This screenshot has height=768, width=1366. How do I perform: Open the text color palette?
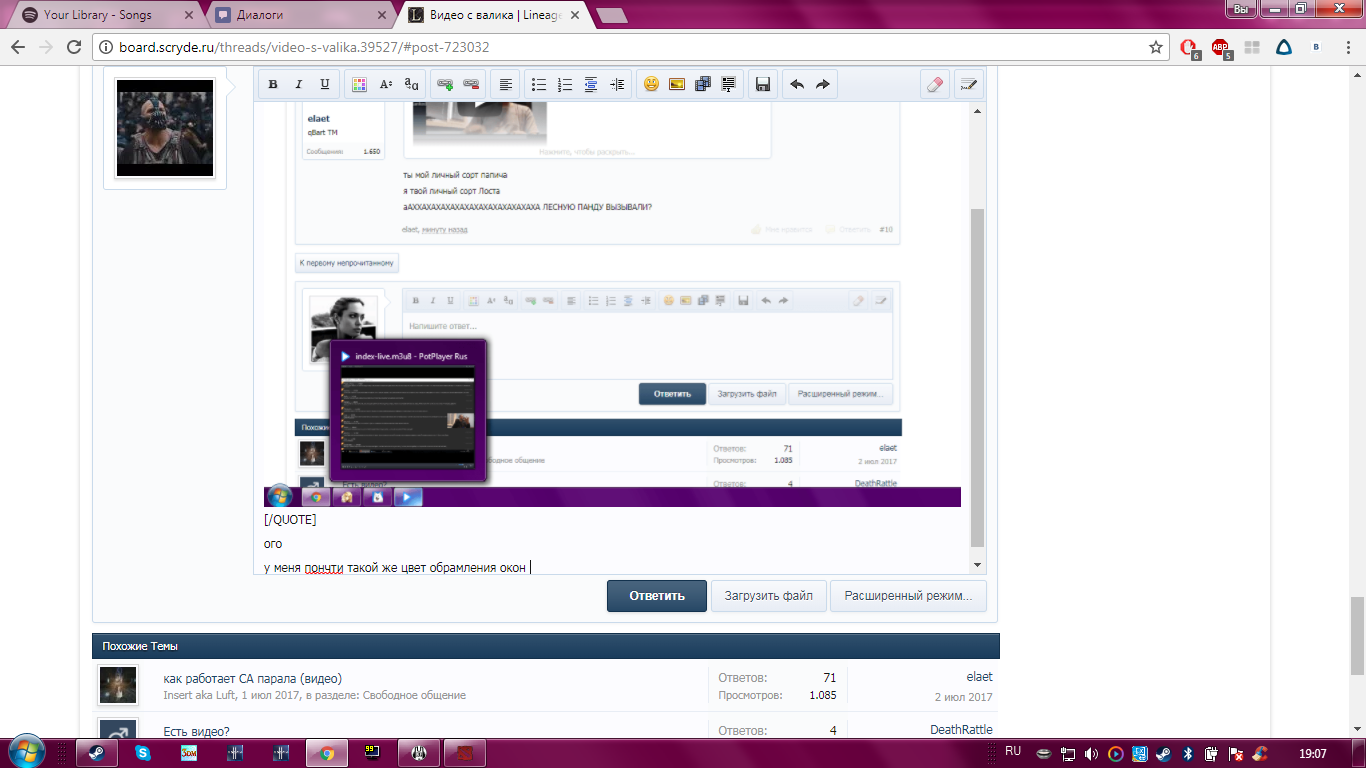pos(360,85)
